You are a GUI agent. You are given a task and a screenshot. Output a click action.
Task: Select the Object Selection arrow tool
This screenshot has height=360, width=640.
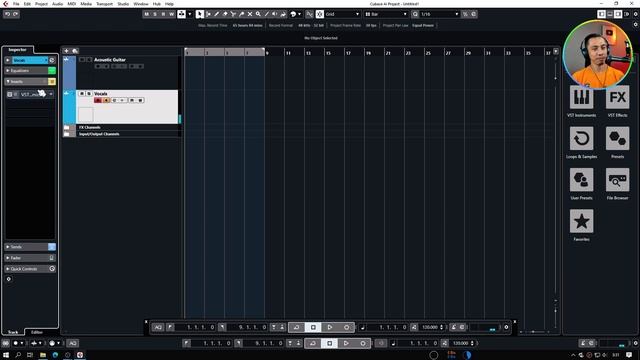tap(200, 14)
